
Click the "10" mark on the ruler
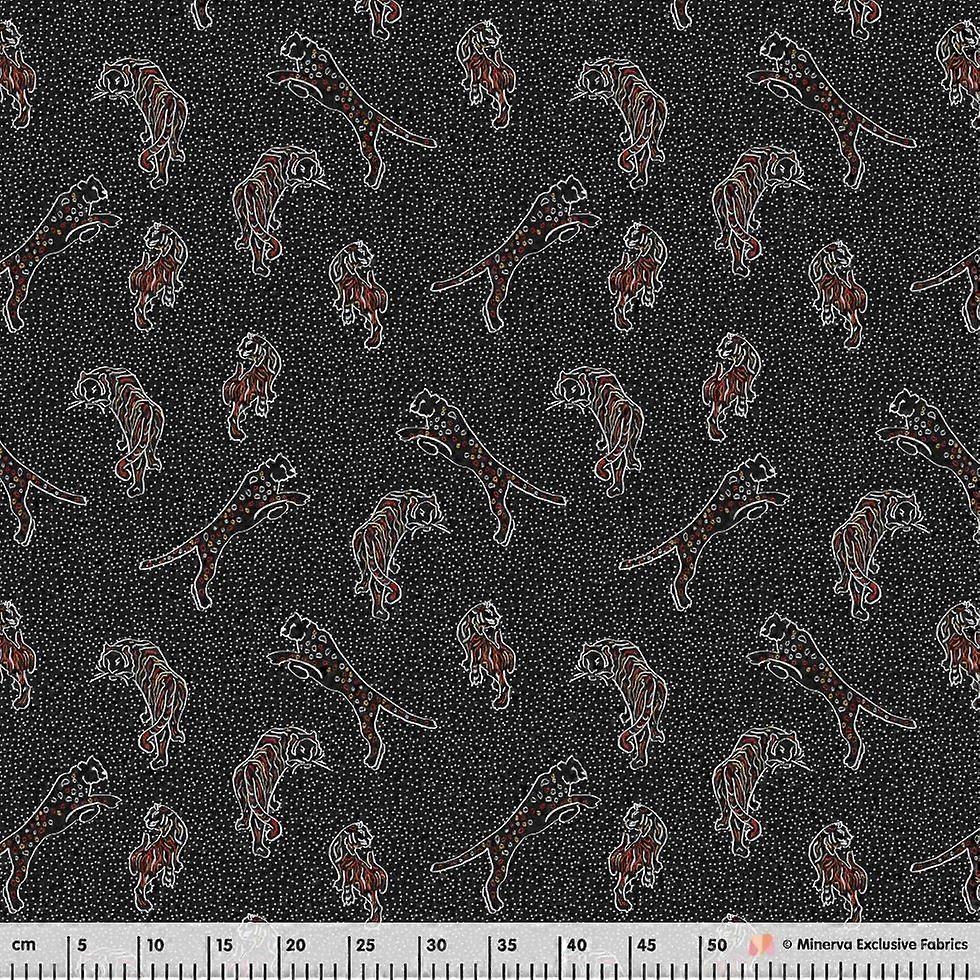point(156,944)
